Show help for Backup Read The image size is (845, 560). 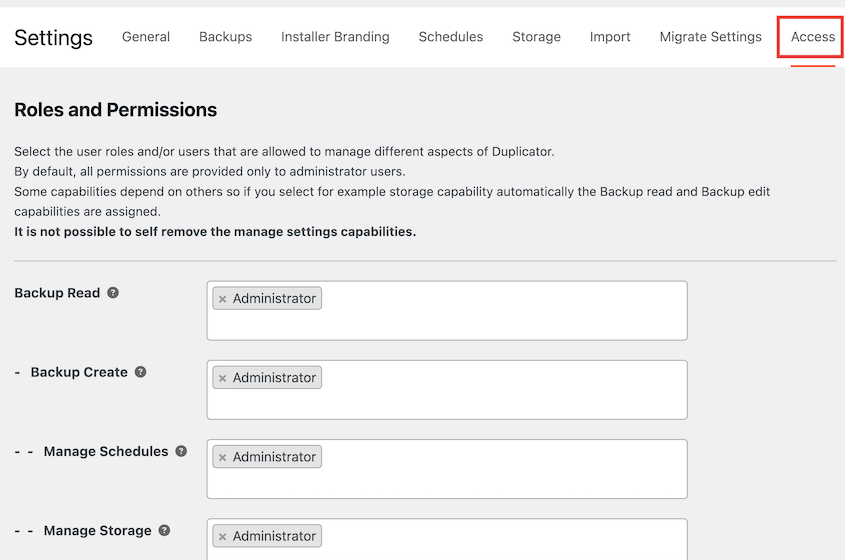point(113,293)
